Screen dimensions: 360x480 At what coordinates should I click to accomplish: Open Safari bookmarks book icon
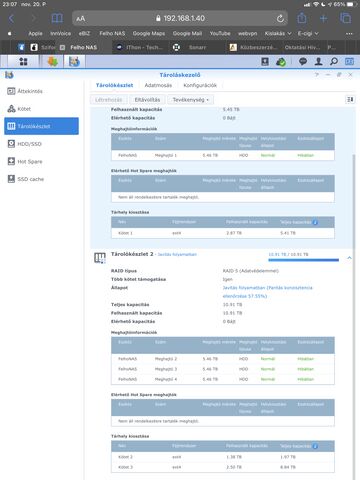tap(57, 18)
